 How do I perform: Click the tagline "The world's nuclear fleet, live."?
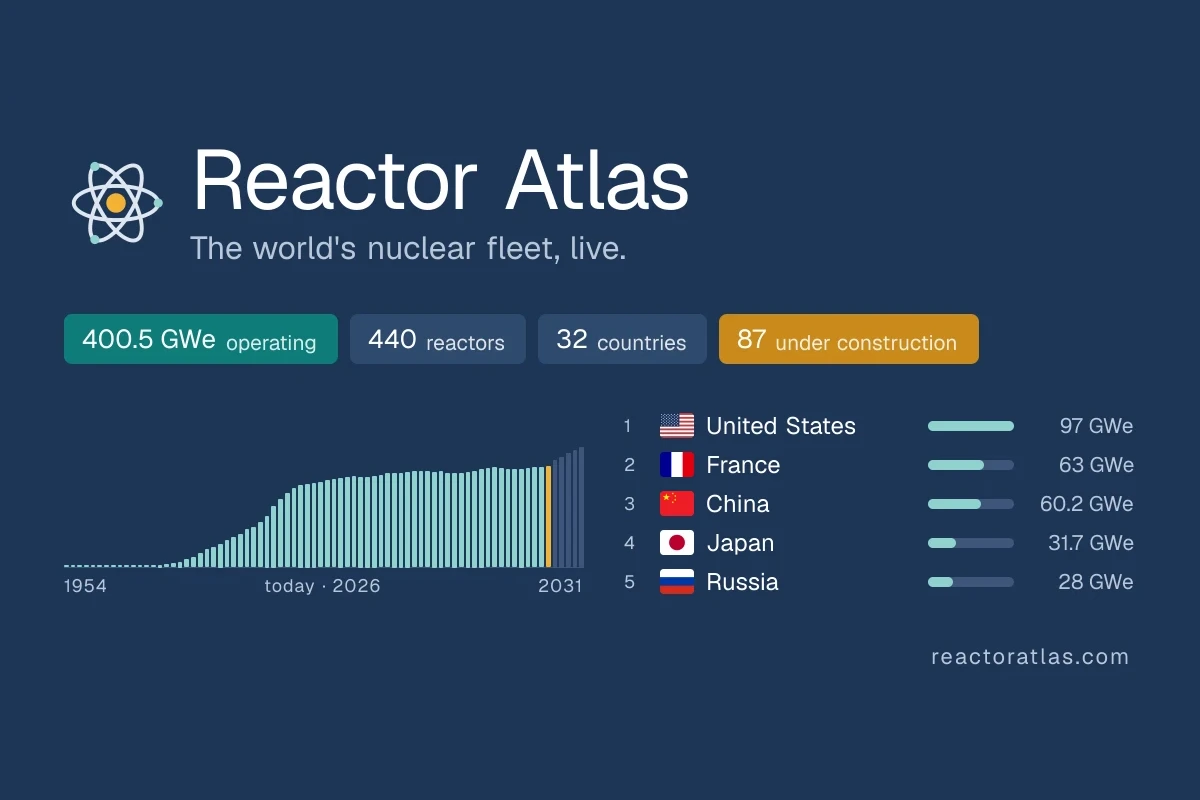click(x=408, y=248)
